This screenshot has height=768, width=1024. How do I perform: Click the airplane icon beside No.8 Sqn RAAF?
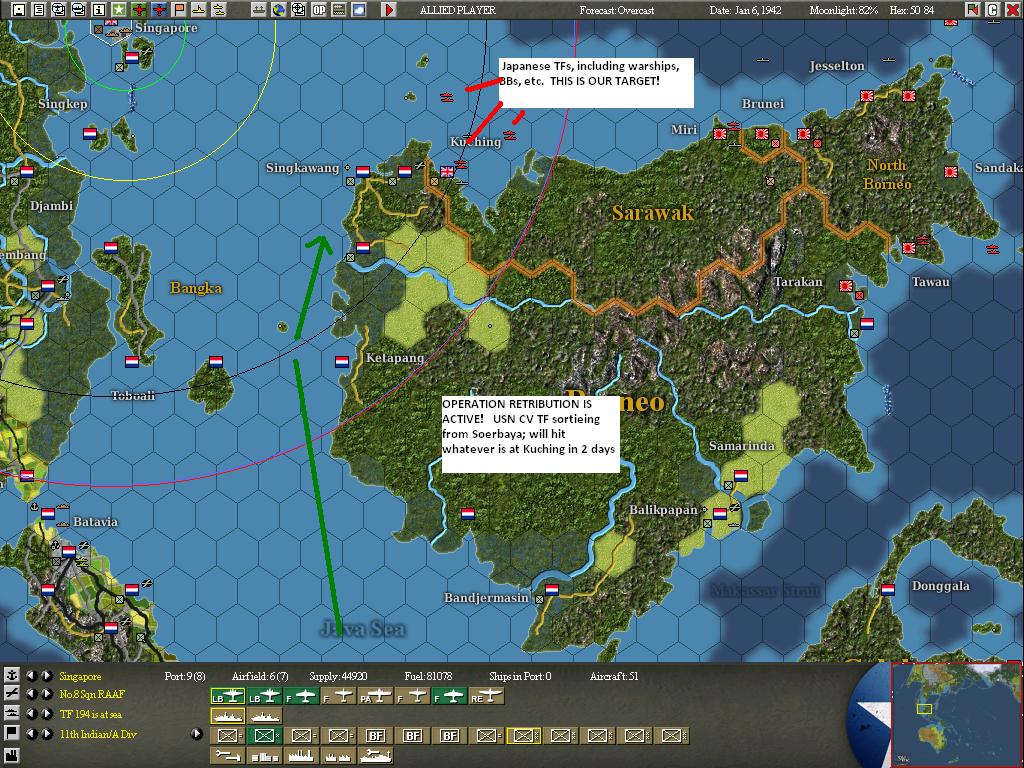pyautogui.click(x=12, y=694)
